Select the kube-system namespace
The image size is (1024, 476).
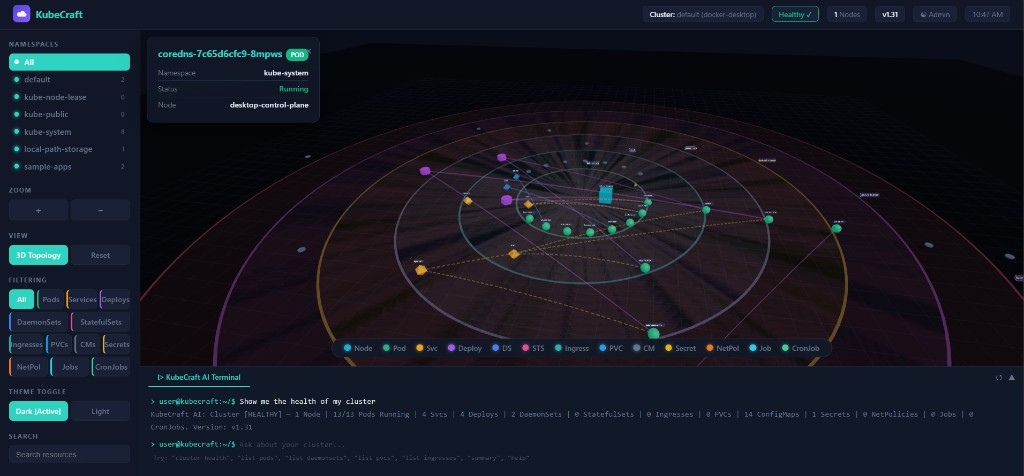point(69,132)
